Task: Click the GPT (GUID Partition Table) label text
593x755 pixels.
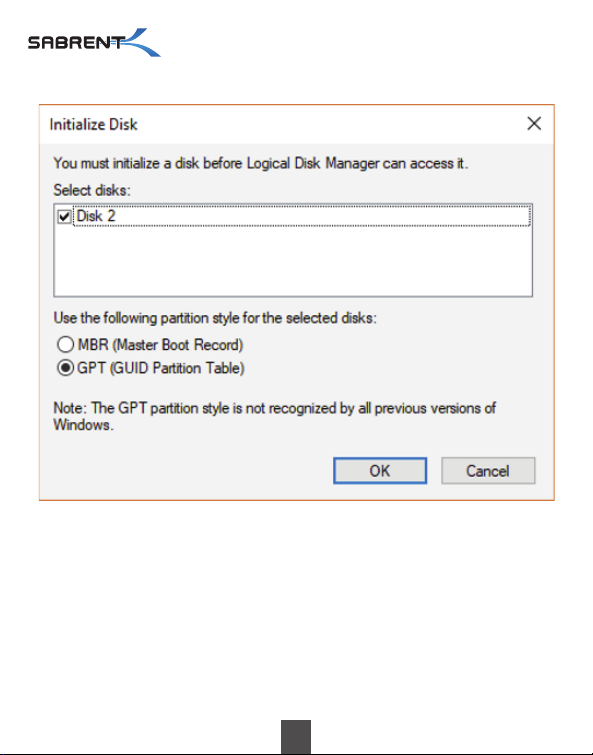Action: point(161,368)
